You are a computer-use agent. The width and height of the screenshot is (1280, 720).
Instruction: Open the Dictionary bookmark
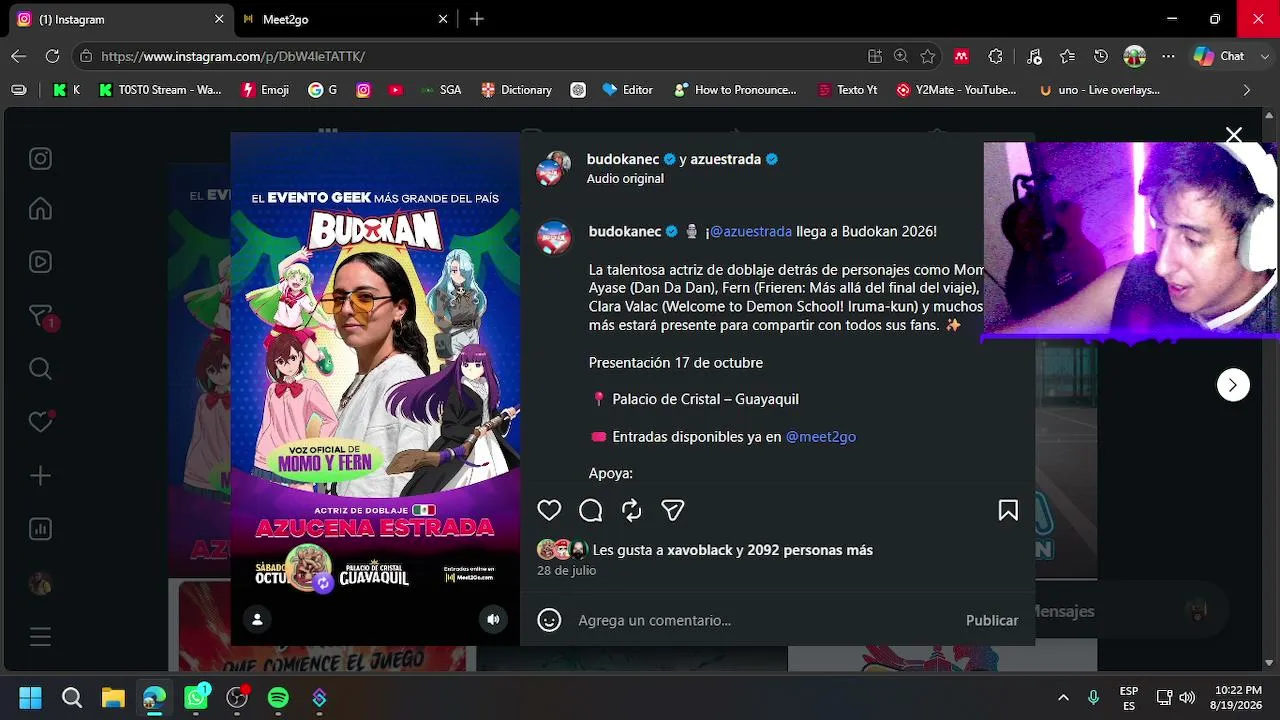click(x=516, y=90)
